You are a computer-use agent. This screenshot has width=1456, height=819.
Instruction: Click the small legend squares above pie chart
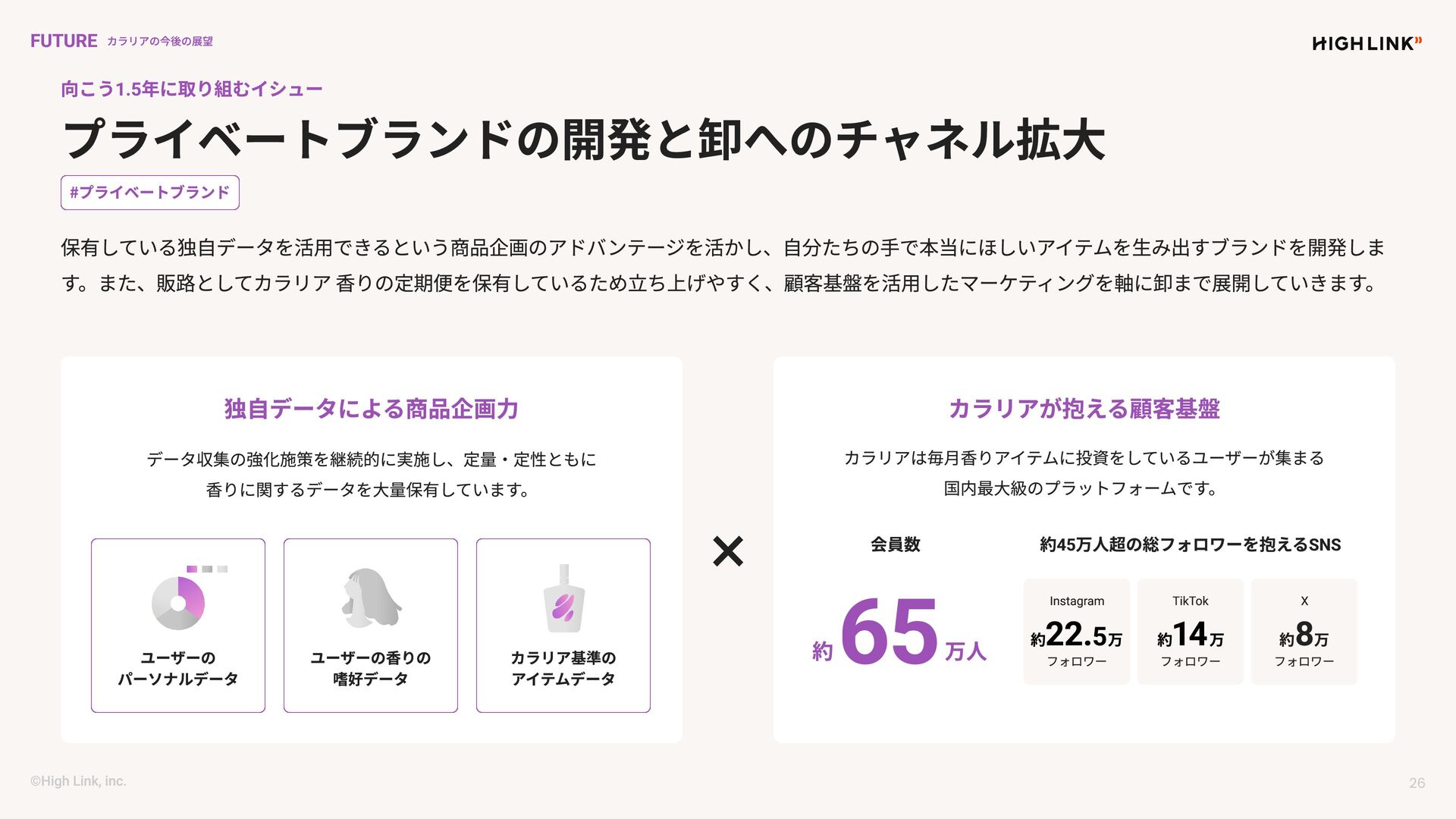(x=207, y=569)
